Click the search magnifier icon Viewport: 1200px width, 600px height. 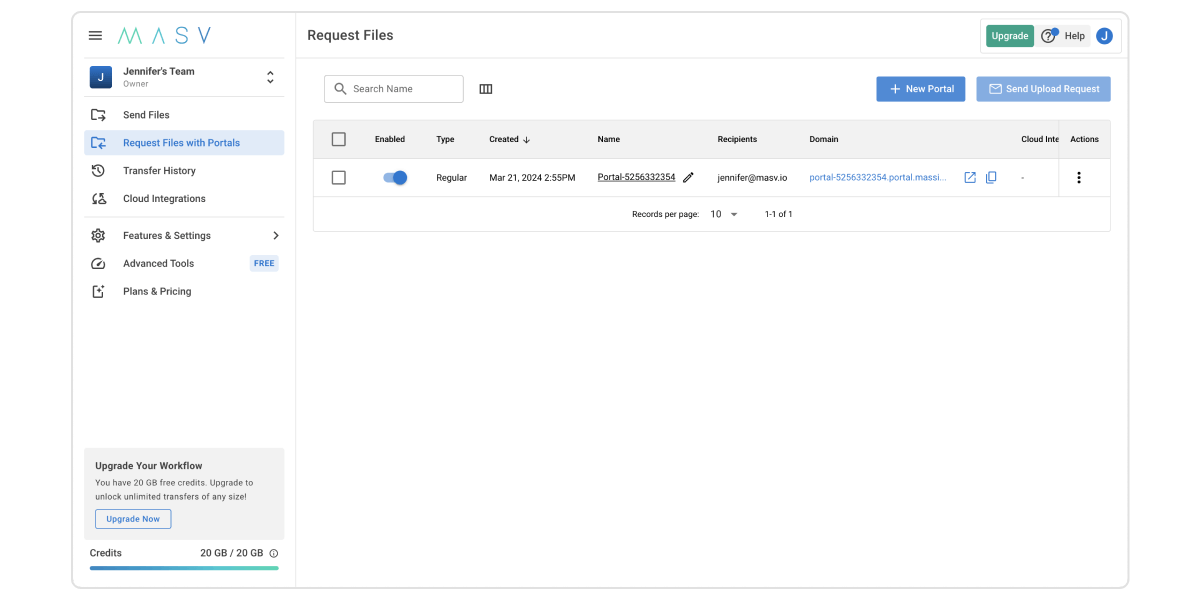coord(341,89)
